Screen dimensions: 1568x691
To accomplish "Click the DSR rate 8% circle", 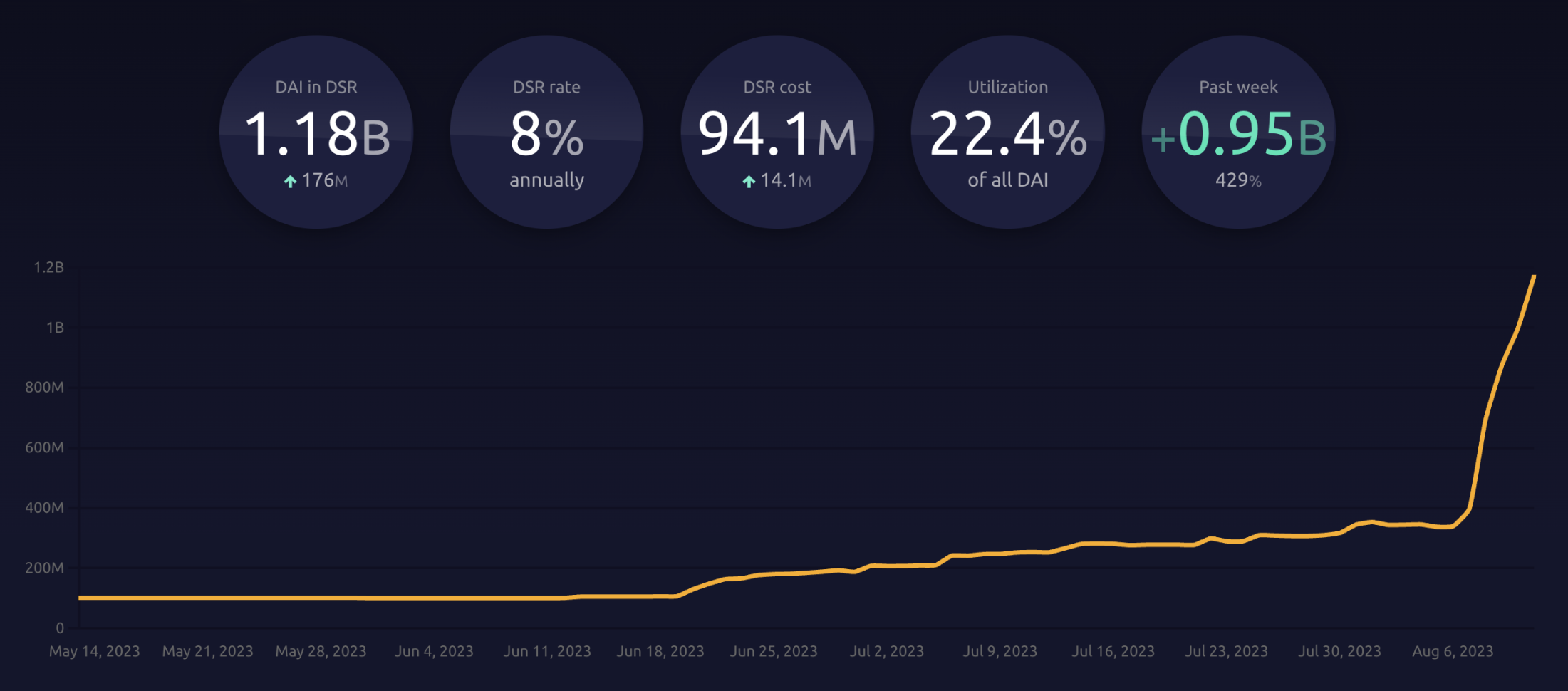I will point(546,132).
